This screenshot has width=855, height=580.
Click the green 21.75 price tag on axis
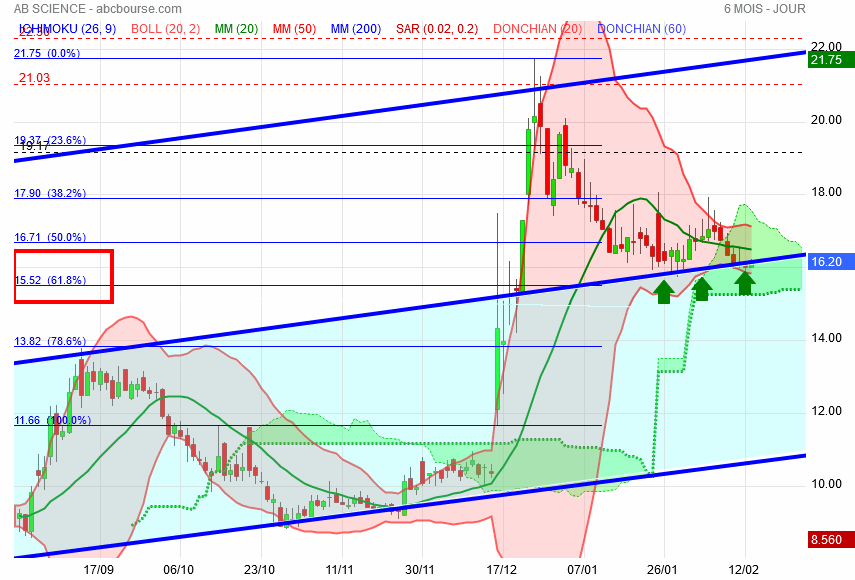coord(831,60)
